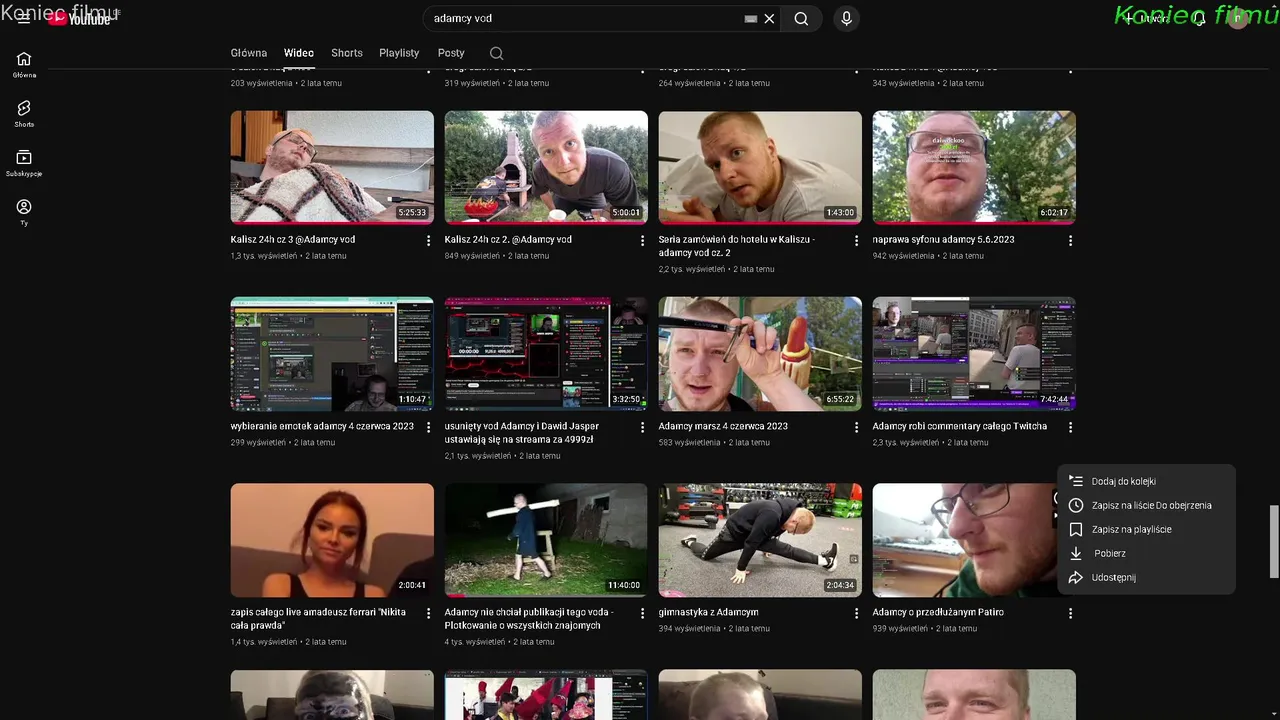This screenshot has width=1280, height=720.
Task: Click text 4 tys. wyświetleń • 2 lata temu
Action: click(499, 642)
